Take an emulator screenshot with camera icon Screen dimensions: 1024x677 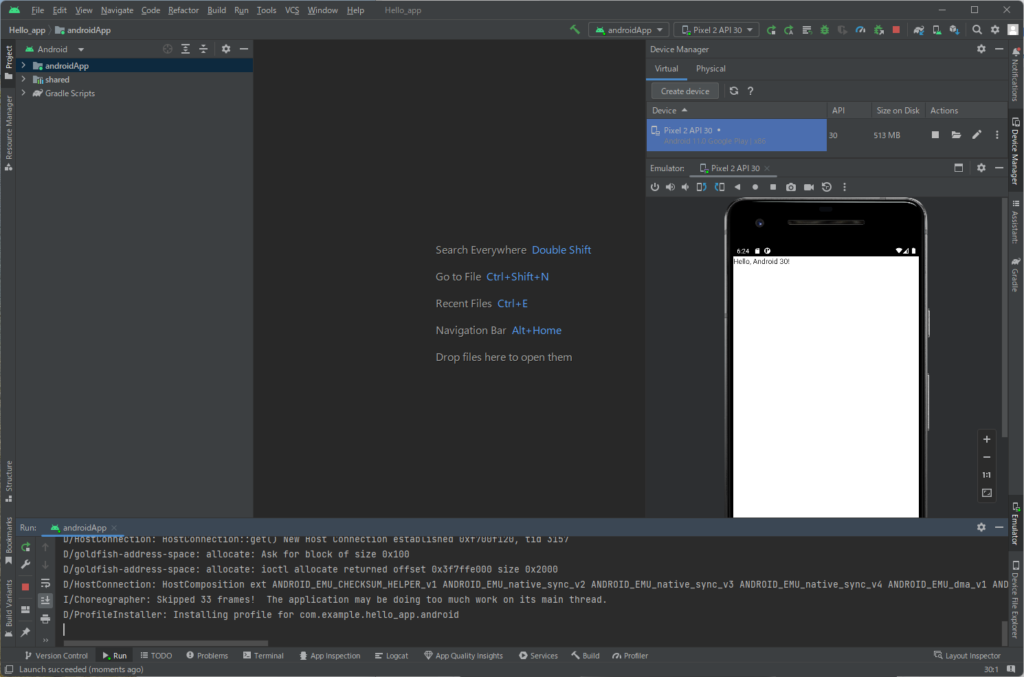click(791, 187)
